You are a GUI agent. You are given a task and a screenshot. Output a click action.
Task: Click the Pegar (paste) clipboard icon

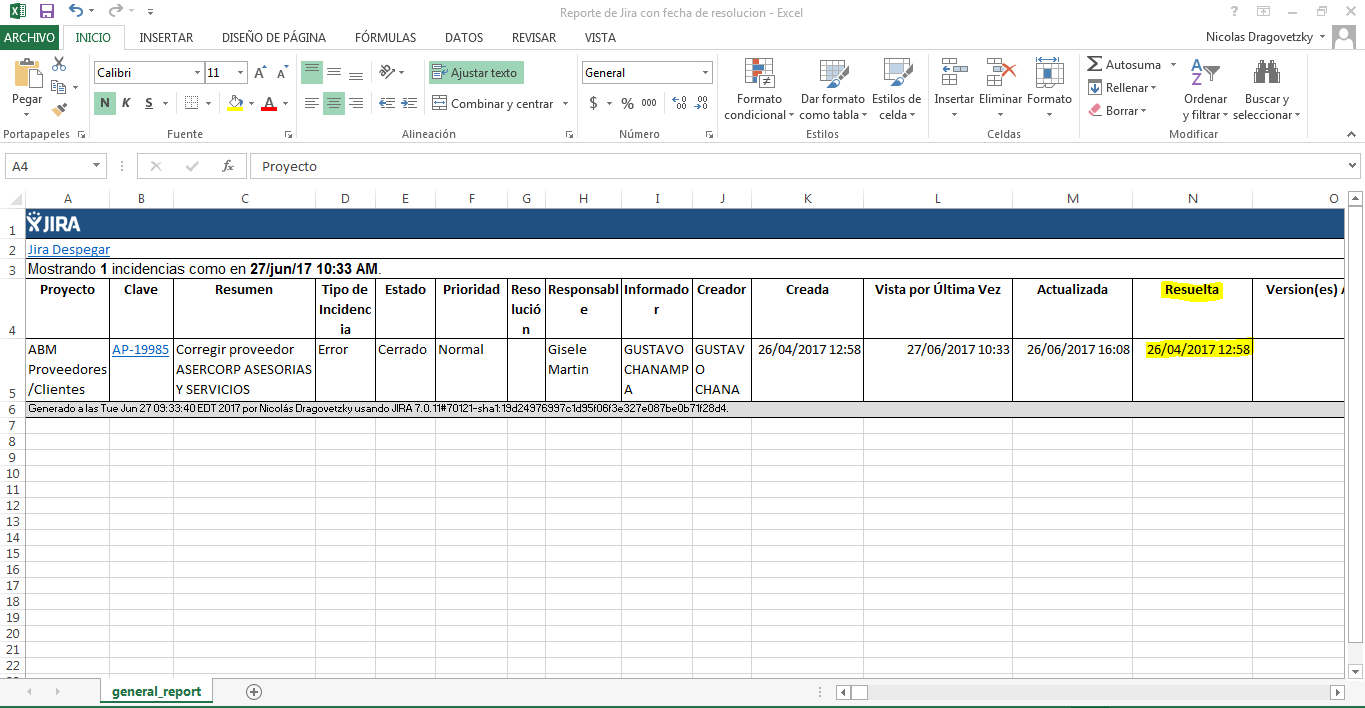click(27, 75)
